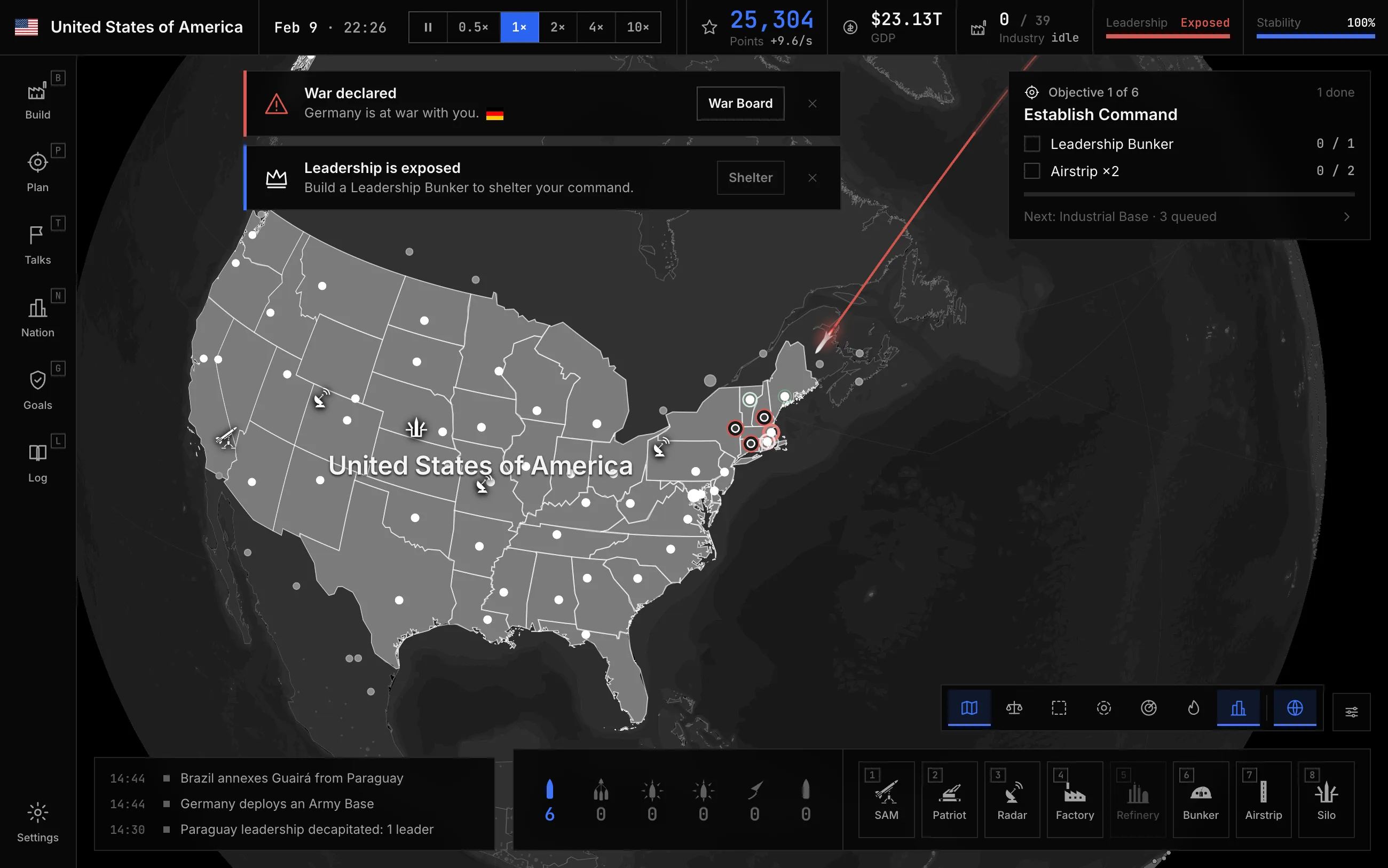Expand Next: Industrial Base queued objective
The height and width of the screenshot is (868, 1388).
coord(1189,216)
